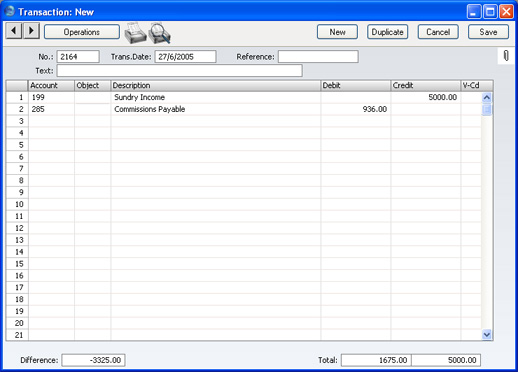This screenshot has height=372, width=518.
Task: Click the Difference value -3325.00
Action: click(93, 360)
